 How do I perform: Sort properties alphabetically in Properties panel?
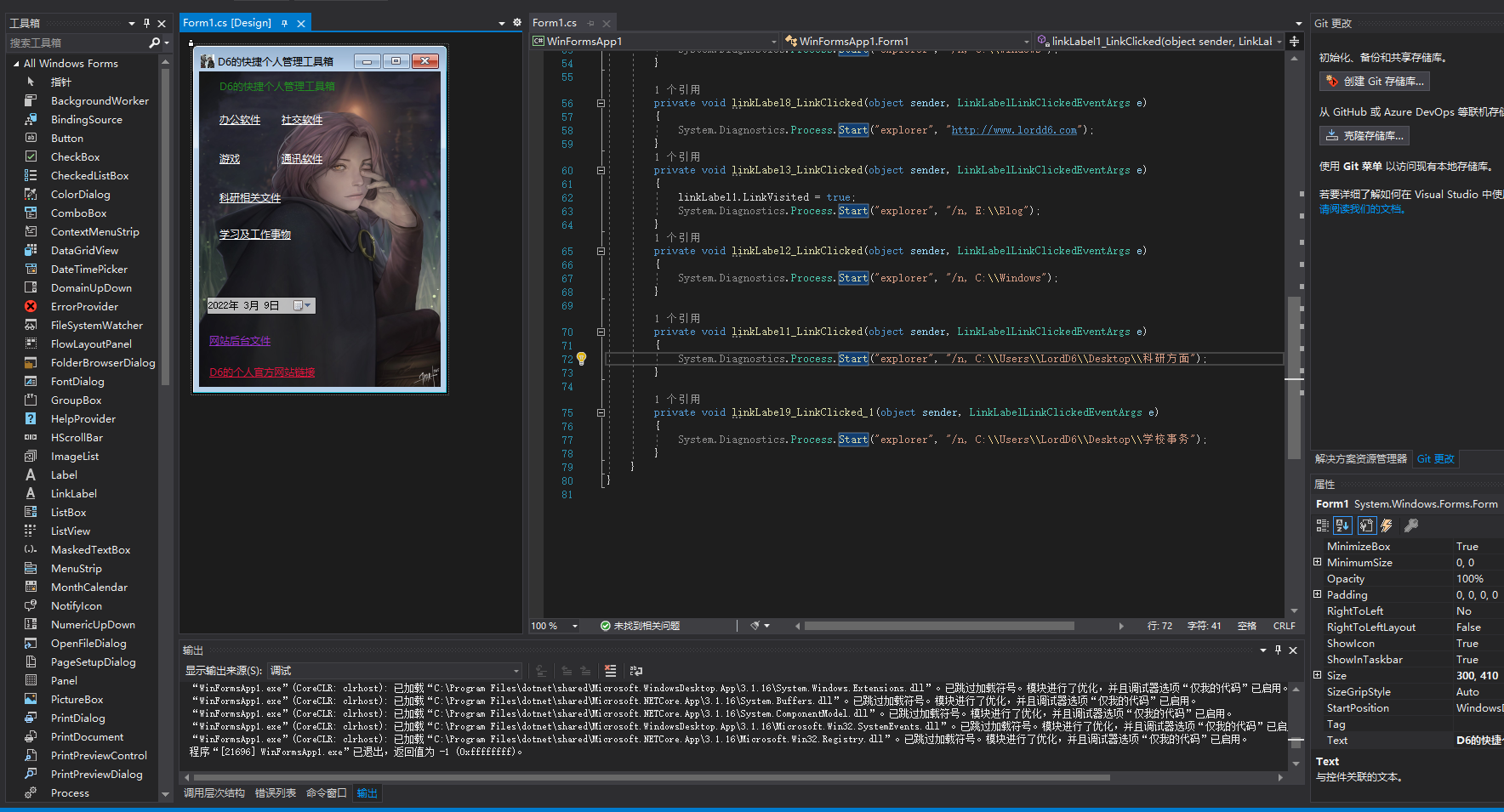tap(1342, 525)
